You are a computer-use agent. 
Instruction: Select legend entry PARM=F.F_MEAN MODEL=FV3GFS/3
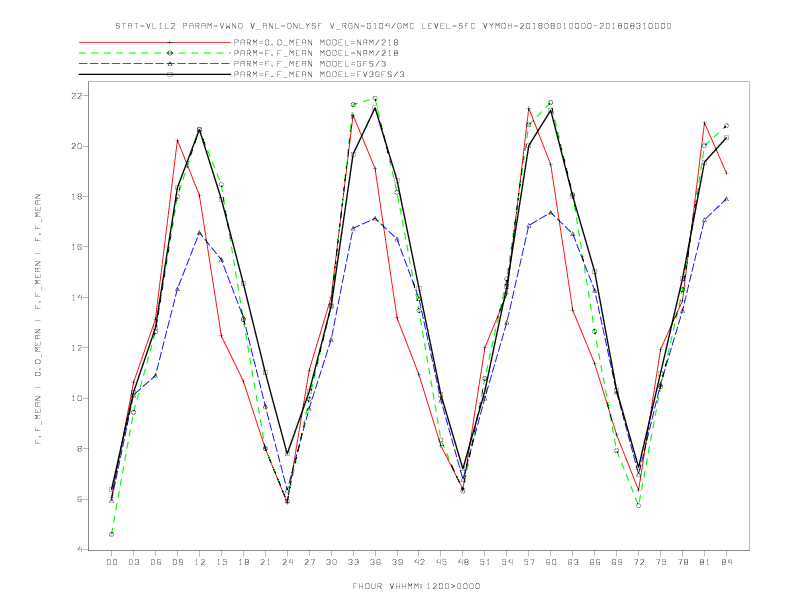click(x=319, y=74)
